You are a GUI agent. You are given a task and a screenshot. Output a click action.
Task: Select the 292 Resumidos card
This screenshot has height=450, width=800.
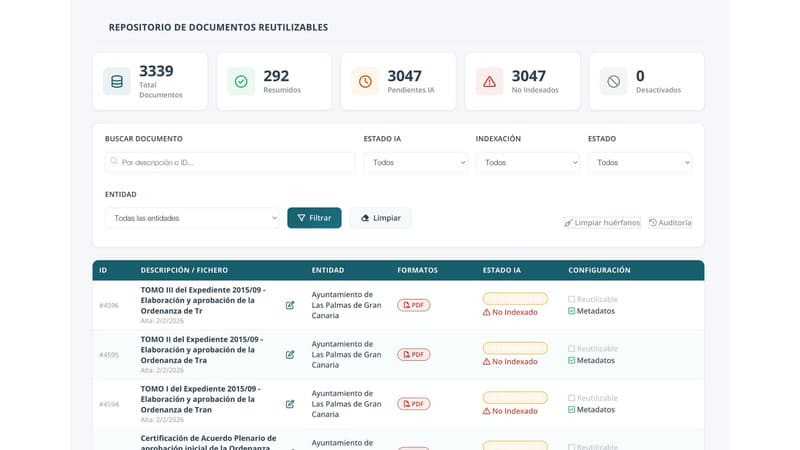point(274,82)
